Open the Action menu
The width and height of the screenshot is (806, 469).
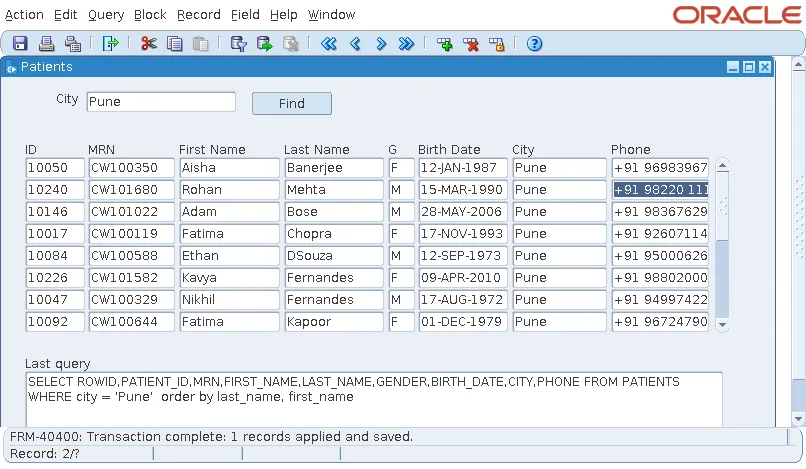tap(24, 15)
